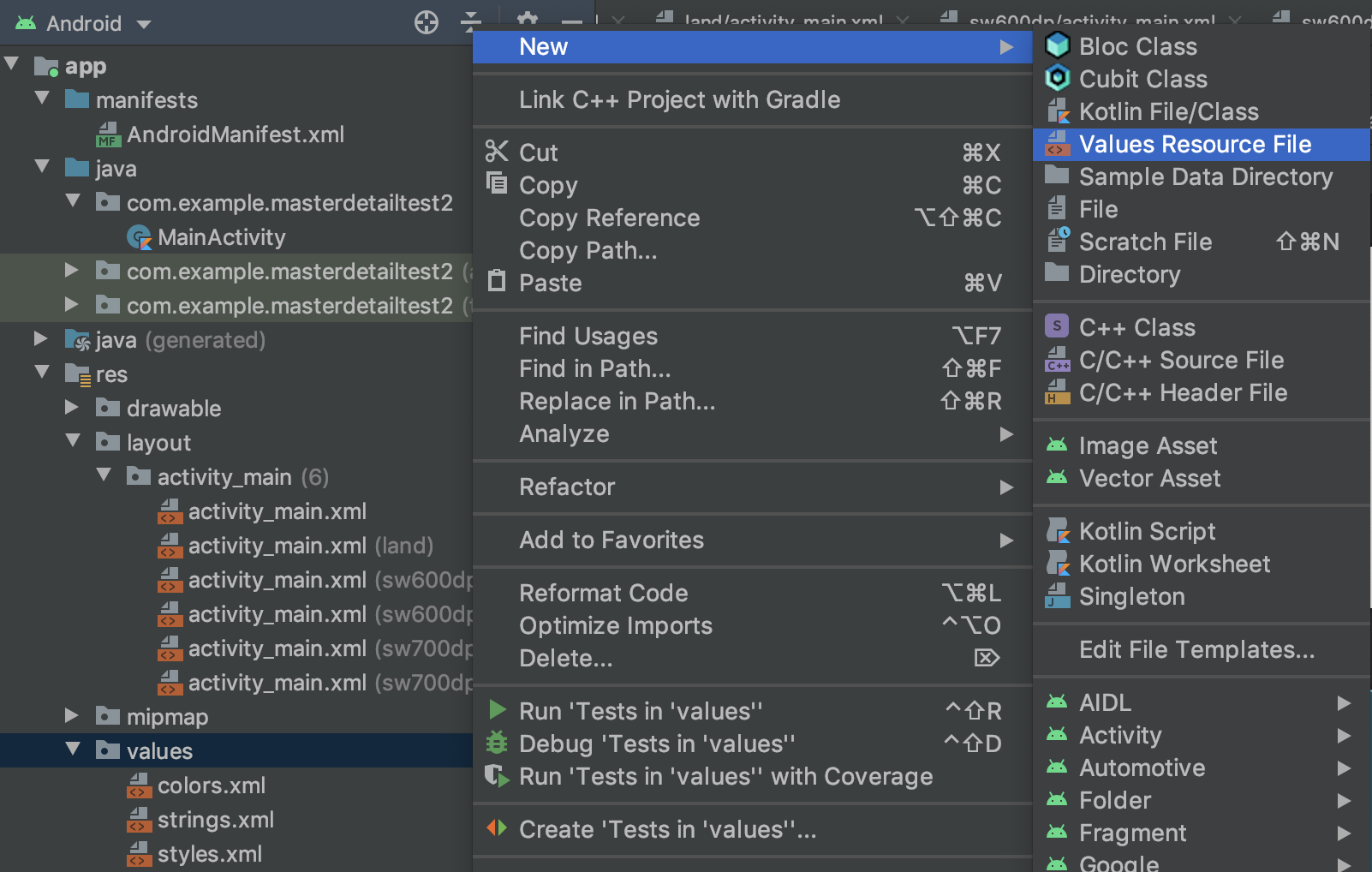Image resolution: width=1372 pixels, height=872 pixels.
Task: Open the Fragment submenu
Action: (1202, 833)
